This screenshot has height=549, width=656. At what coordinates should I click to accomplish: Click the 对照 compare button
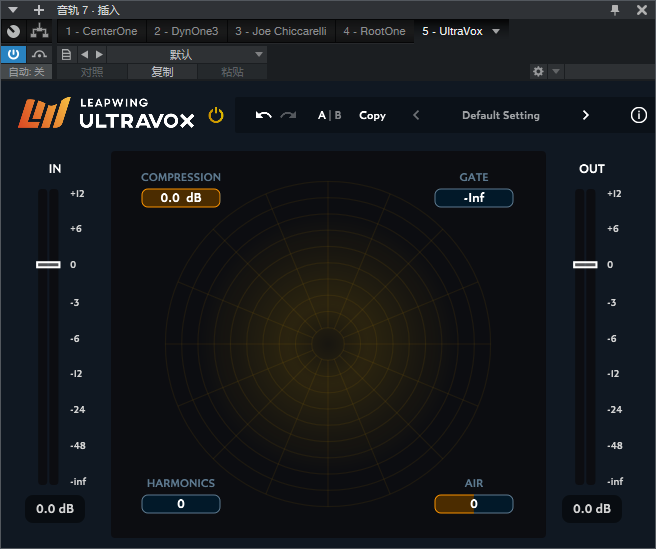click(92, 72)
